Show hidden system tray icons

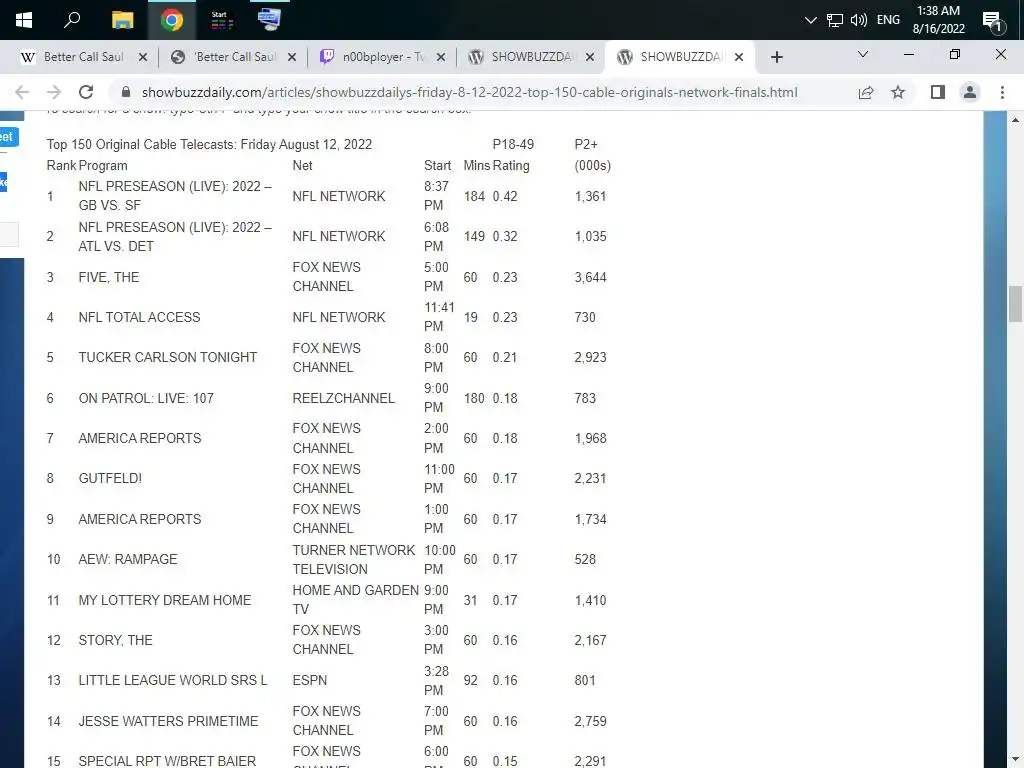(810, 20)
